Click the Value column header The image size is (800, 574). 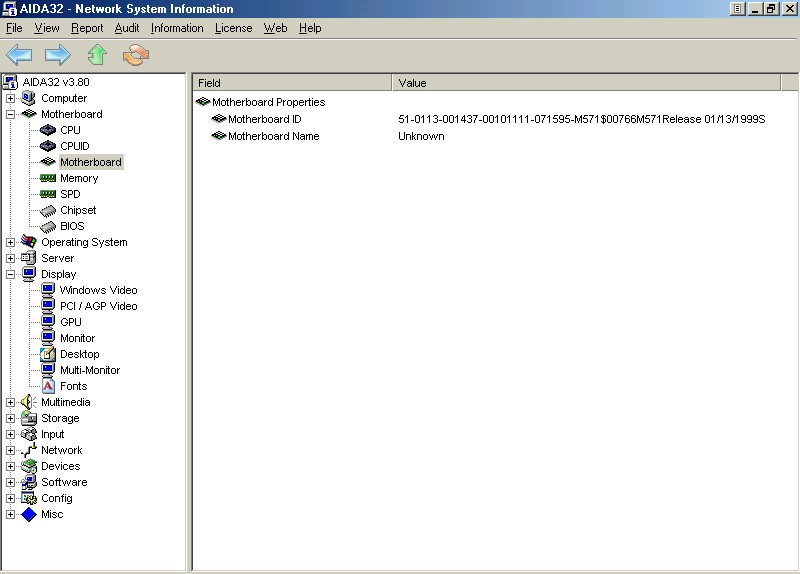(586, 83)
